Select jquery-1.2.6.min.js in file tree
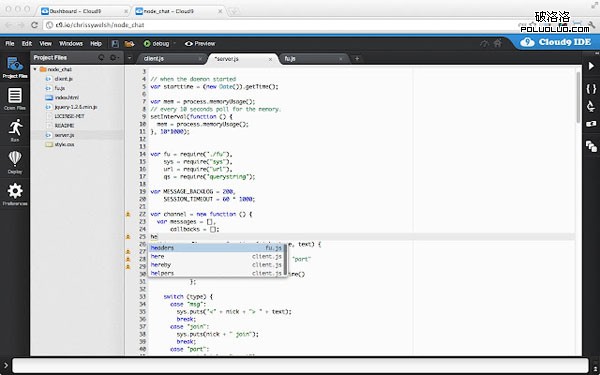Image resolution: width=600 pixels, height=375 pixels. pyautogui.click(x=77, y=107)
